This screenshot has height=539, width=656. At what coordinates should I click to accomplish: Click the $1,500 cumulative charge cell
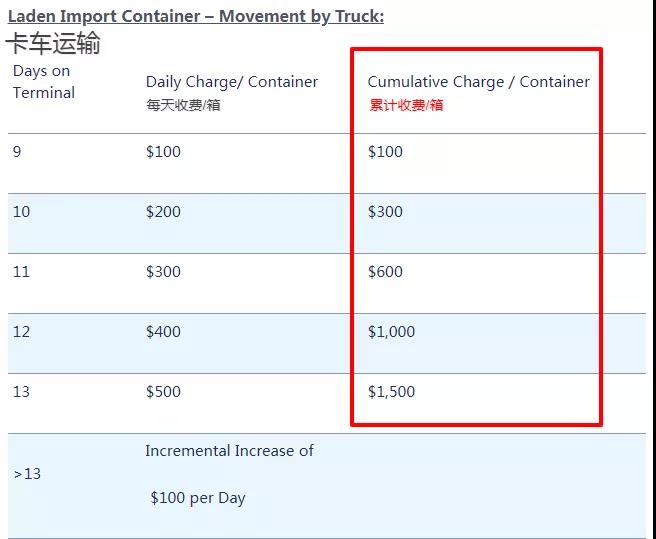(x=391, y=392)
